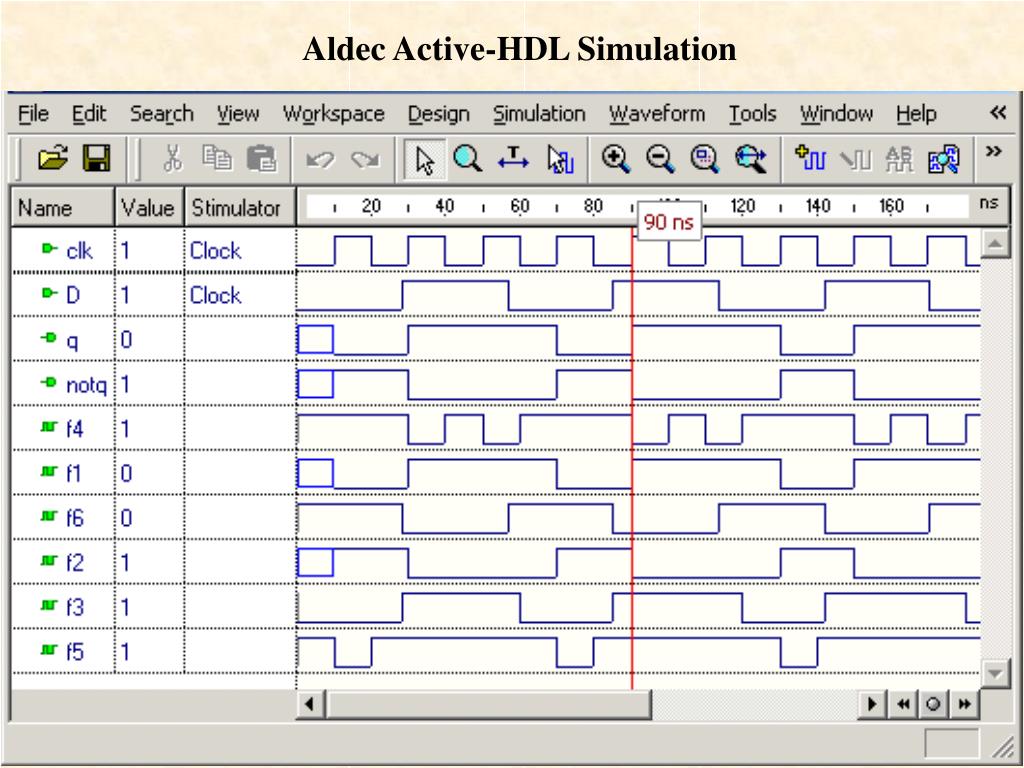
Task: Select the f2 signal row name
Action: [x=74, y=562]
